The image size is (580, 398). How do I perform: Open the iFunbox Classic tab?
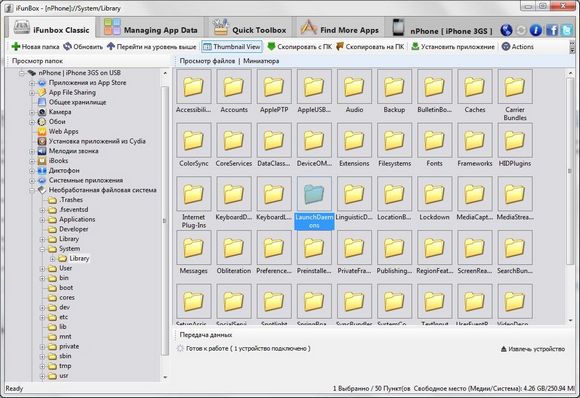(51, 28)
